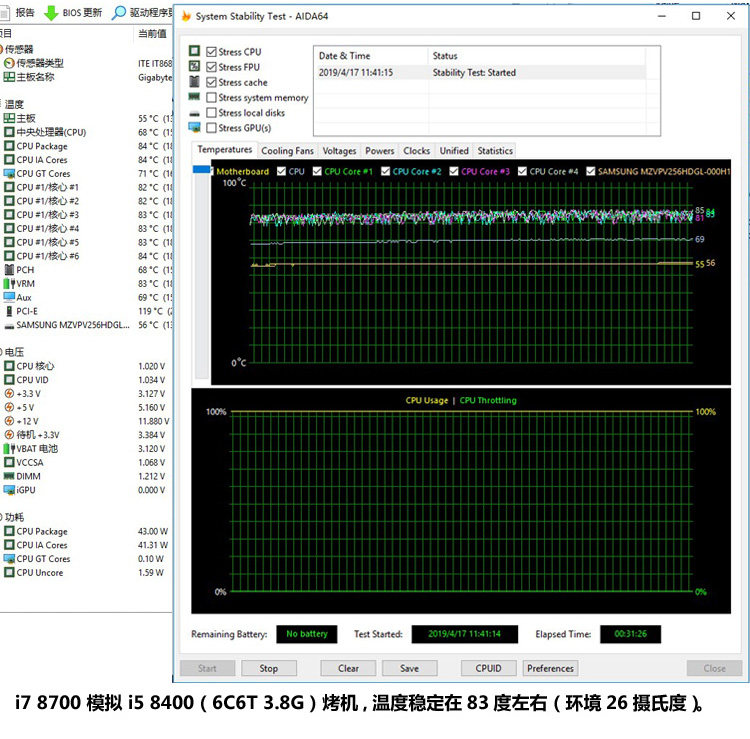Toggle the CPU Core #3 graph checkbox

coord(454,171)
